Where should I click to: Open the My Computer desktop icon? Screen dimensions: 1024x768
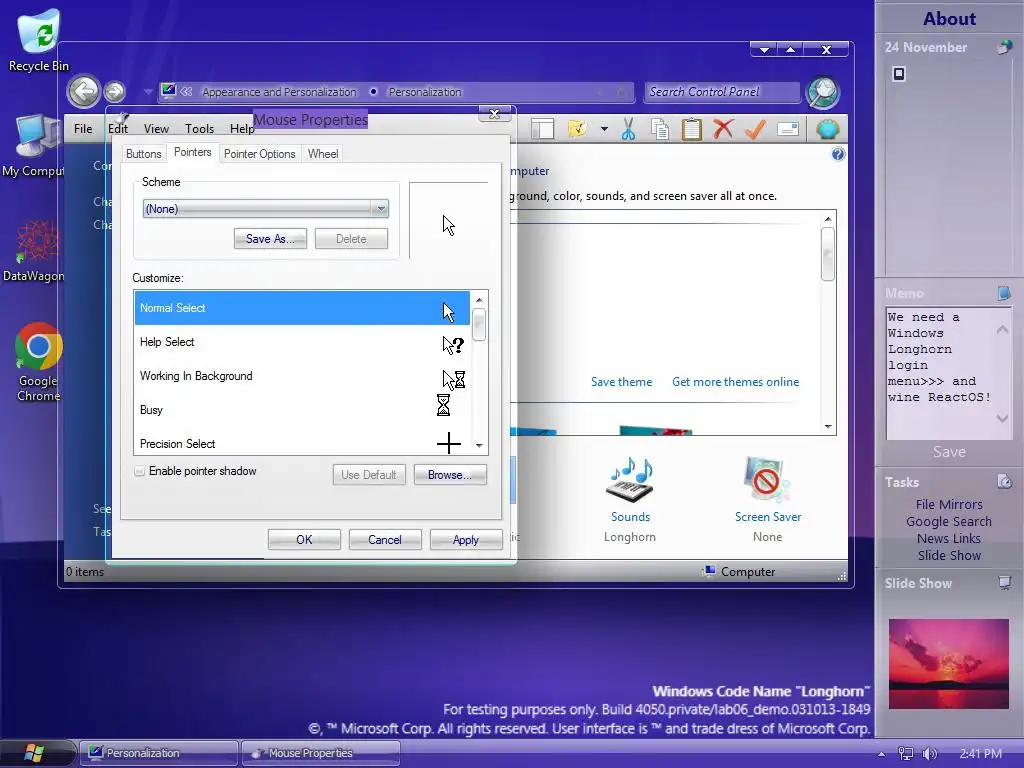point(34,145)
